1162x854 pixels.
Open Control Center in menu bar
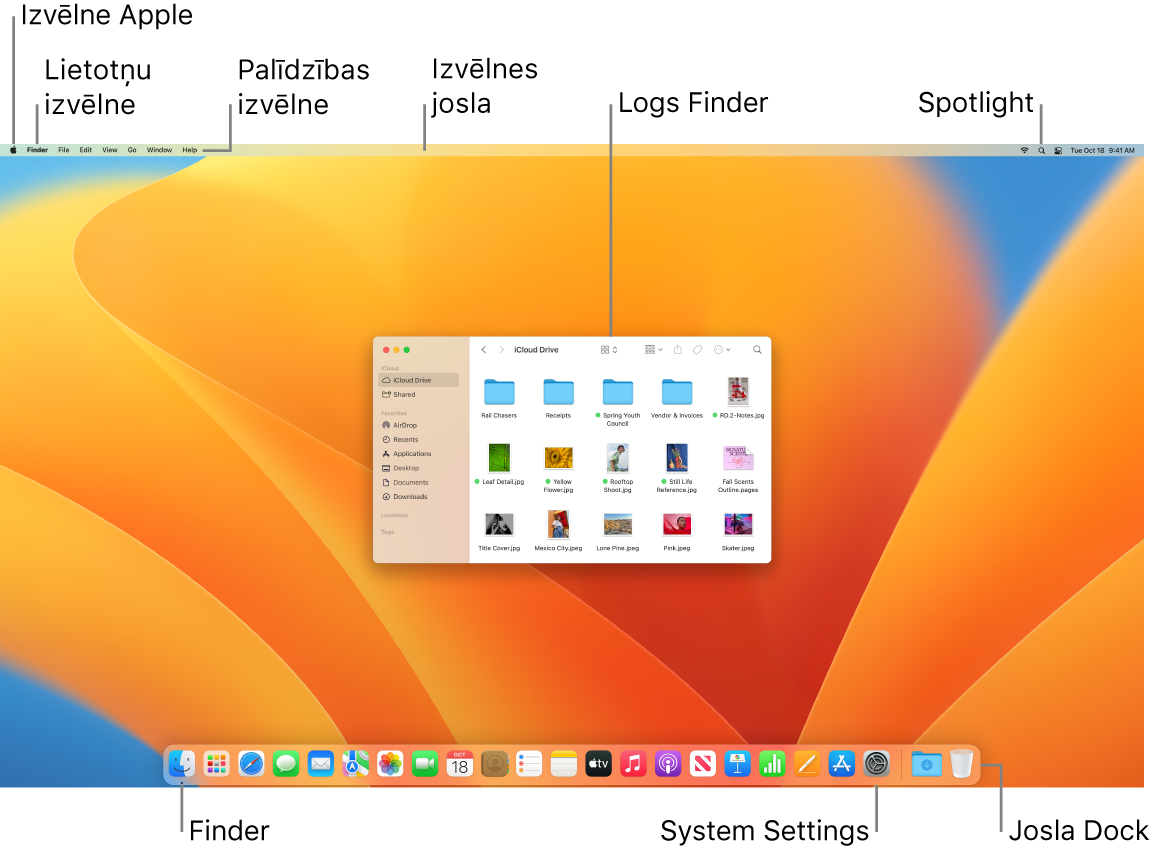point(1058,150)
